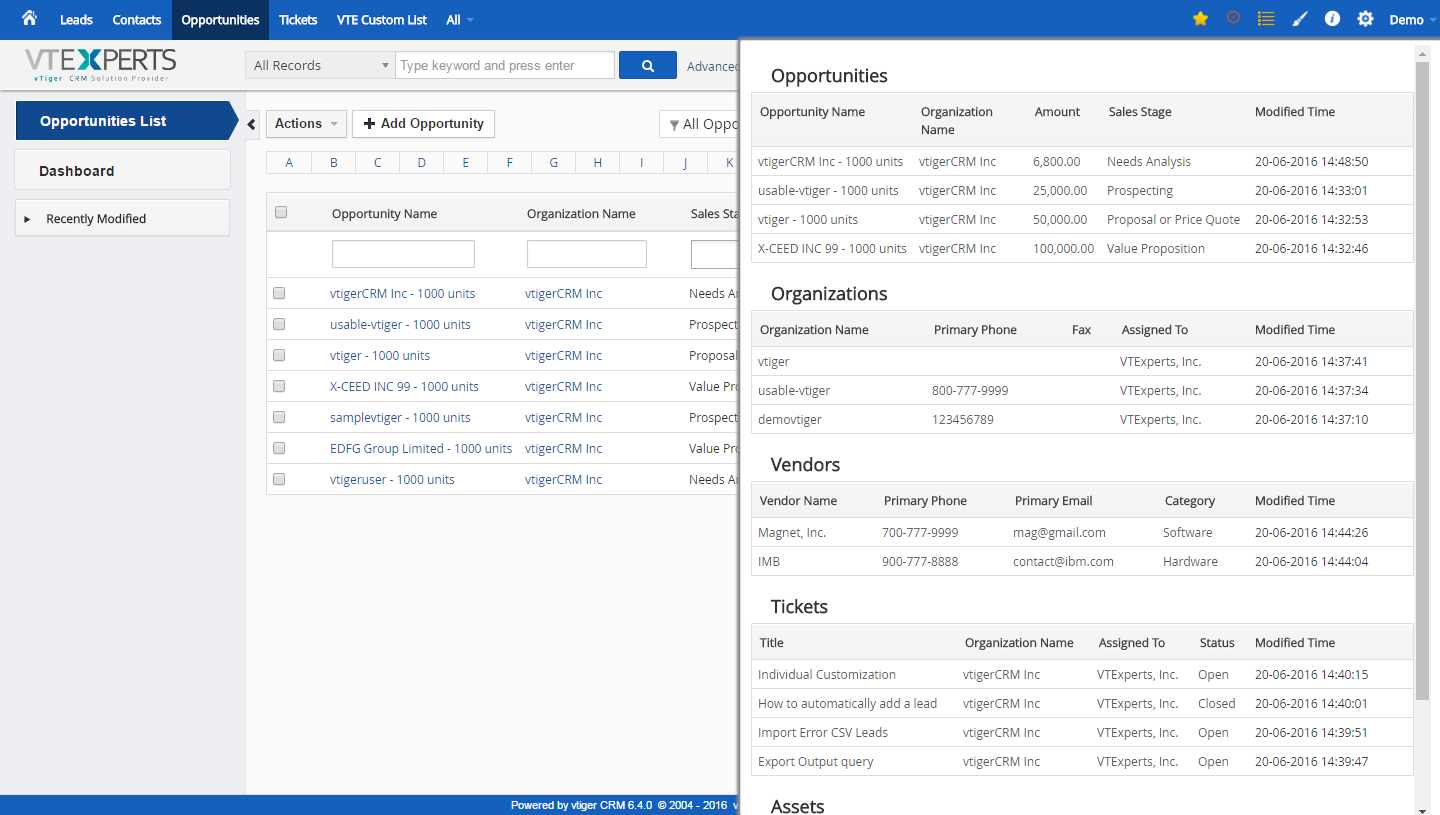Sort list by Organization Name header

click(x=581, y=213)
